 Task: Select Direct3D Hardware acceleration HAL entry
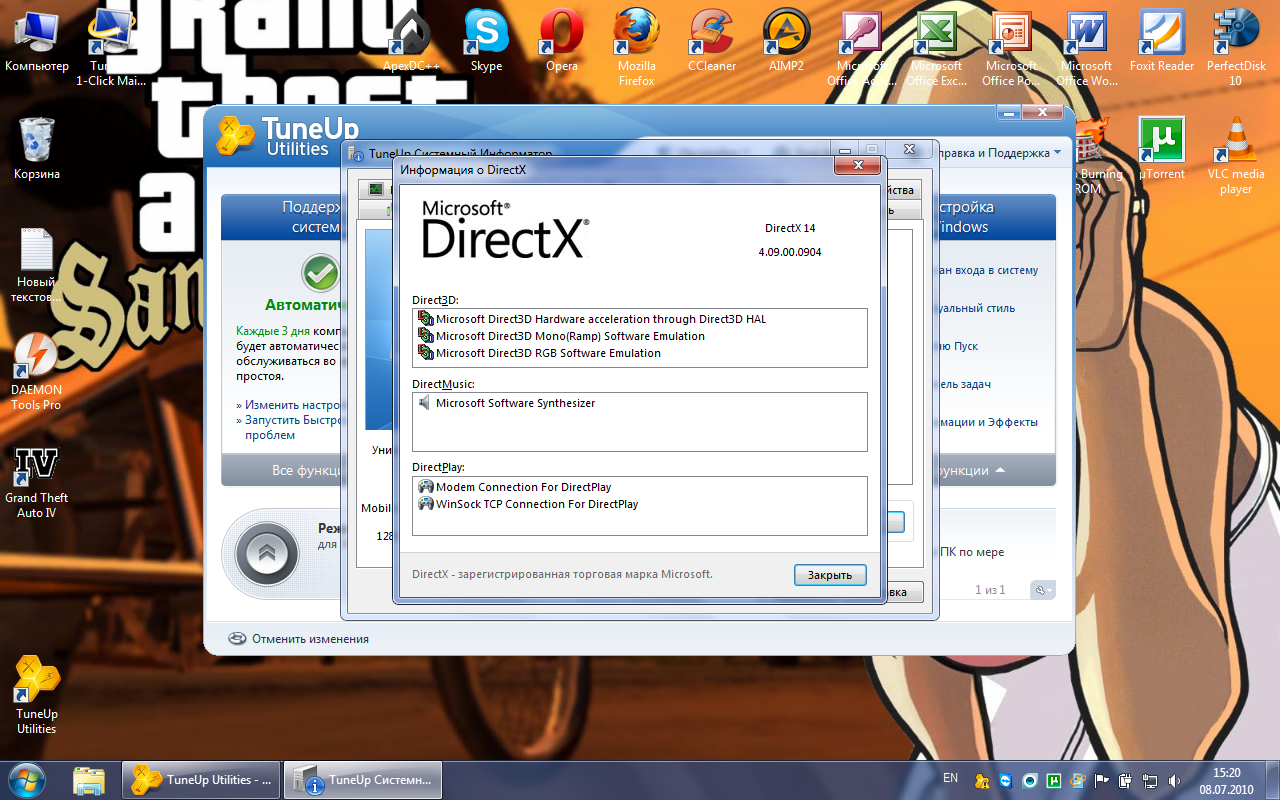[592, 319]
